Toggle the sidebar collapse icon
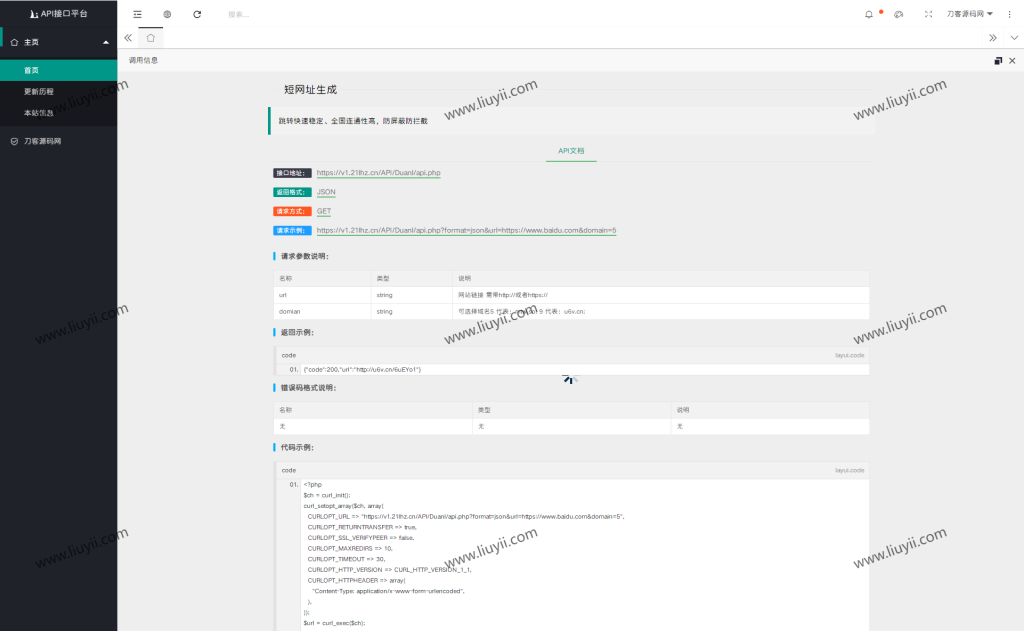This screenshot has width=1024, height=631. tap(137, 14)
